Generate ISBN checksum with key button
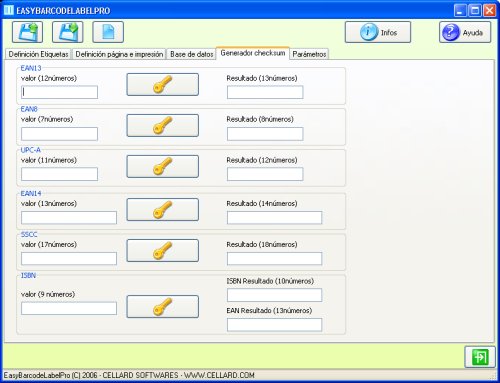 163,306
